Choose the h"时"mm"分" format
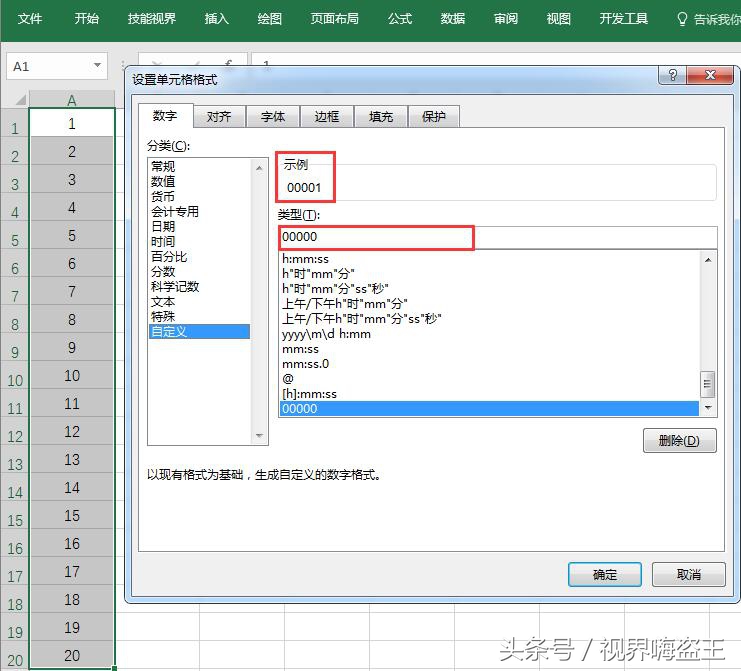Image resolution: width=741 pixels, height=671 pixels. click(x=489, y=274)
